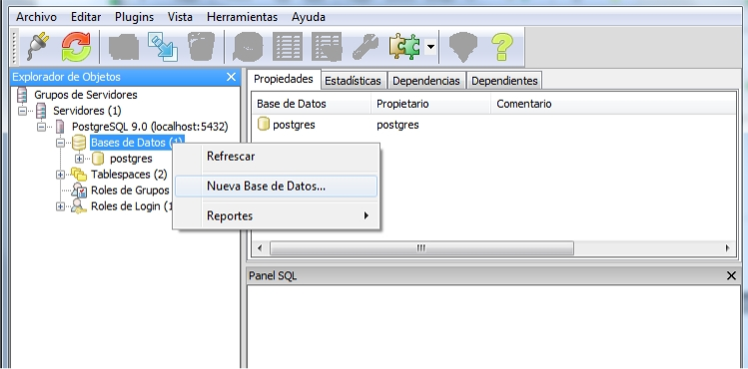
Task: Click the Bases de Datos cylinder stack icon
Action: 79,143
